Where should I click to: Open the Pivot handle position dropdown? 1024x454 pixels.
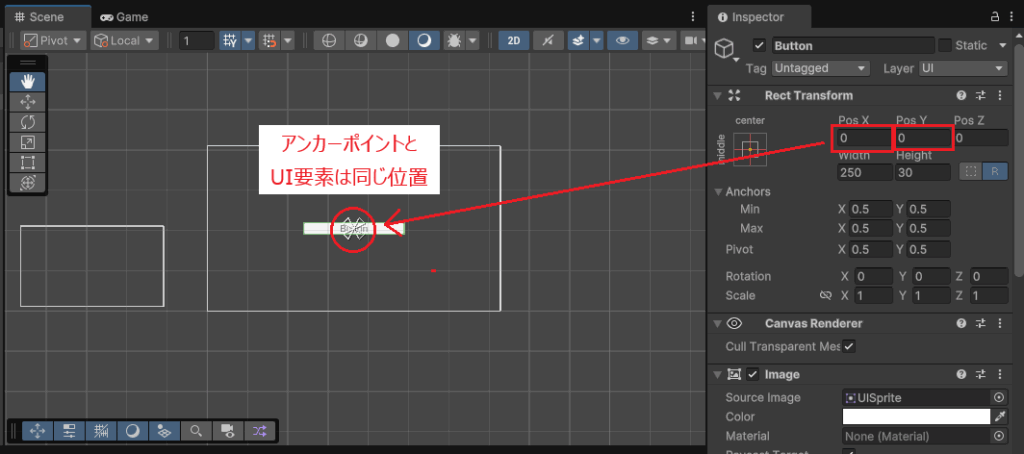click(x=54, y=41)
